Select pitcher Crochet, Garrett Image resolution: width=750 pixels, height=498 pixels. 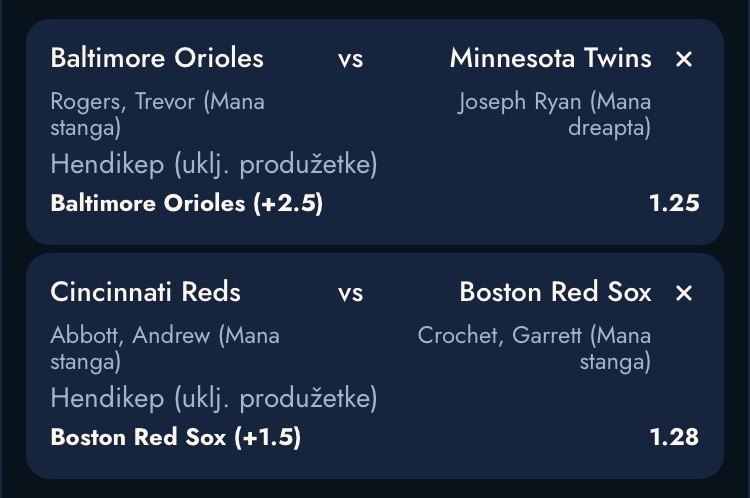(x=534, y=348)
